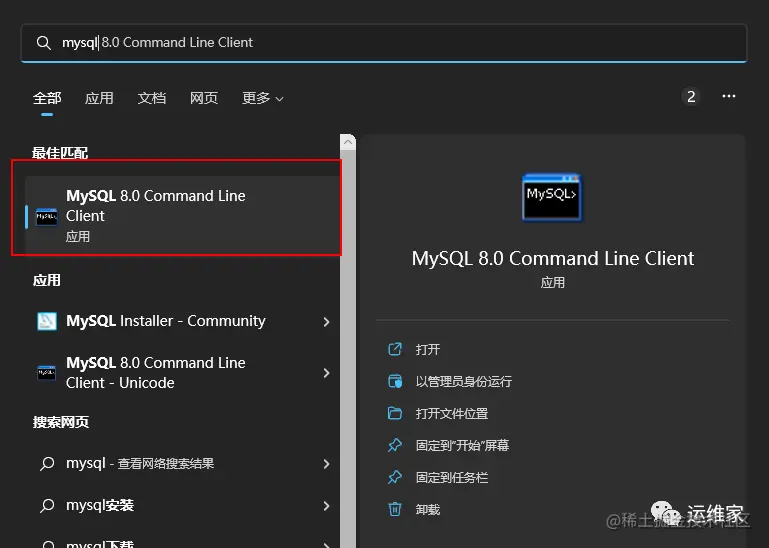Expand the mysql web search chevron
The height and width of the screenshot is (548, 769).
coord(327,464)
